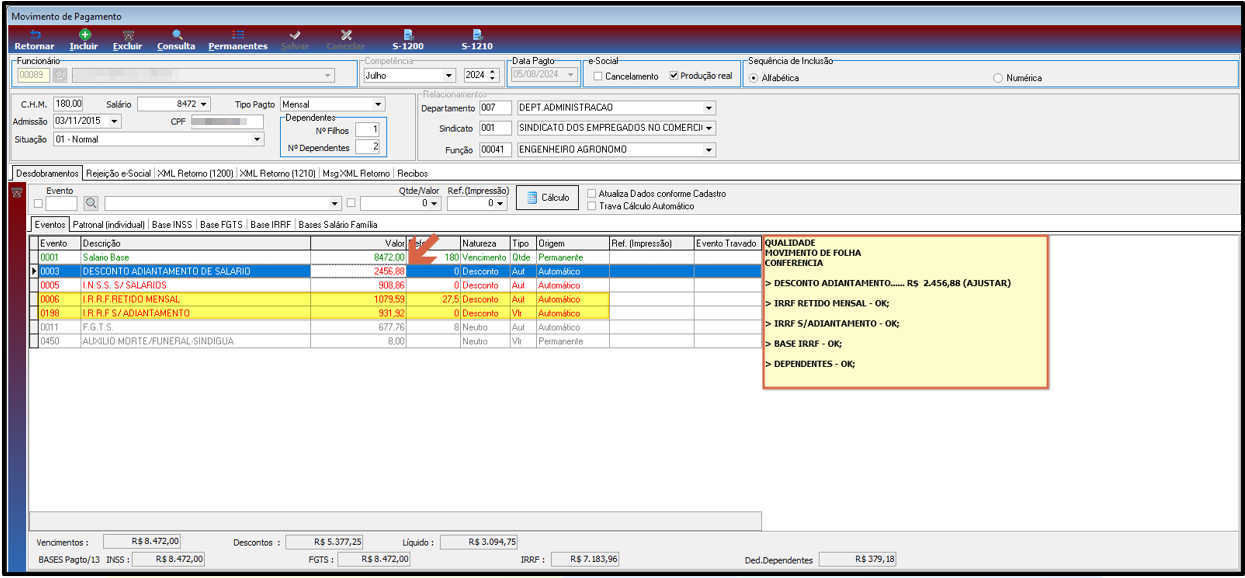Image resolution: width=1245 pixels, height=578 pixels.
Task: Select the I.R.R.F.RETIDO MENSAL row
Action: 395,299
